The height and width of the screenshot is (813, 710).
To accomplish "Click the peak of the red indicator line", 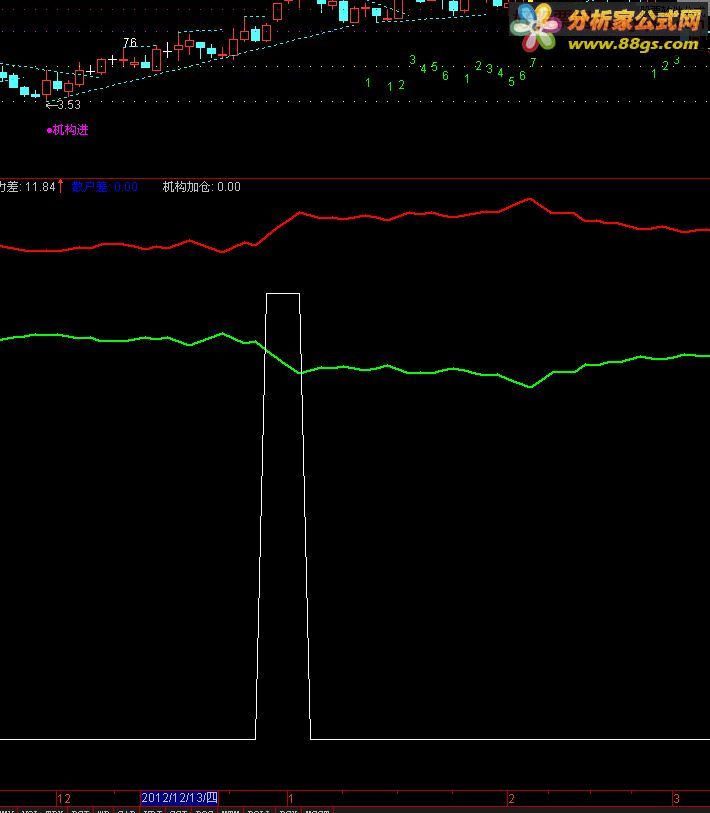I will (530, 199).
